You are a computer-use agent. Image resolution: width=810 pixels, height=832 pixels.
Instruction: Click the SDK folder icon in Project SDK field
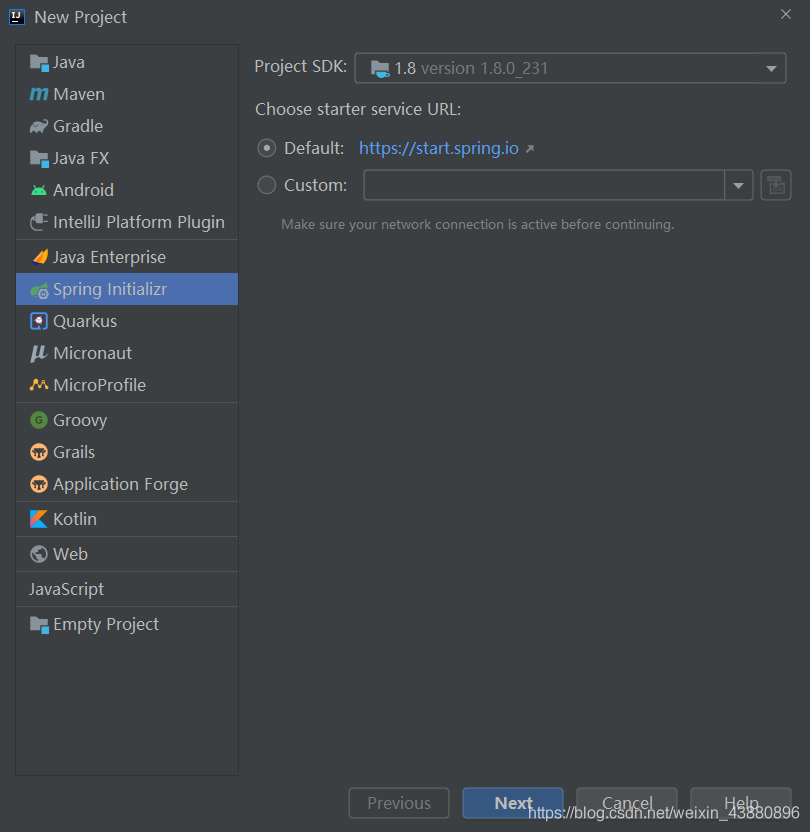(x=380, y=68)
